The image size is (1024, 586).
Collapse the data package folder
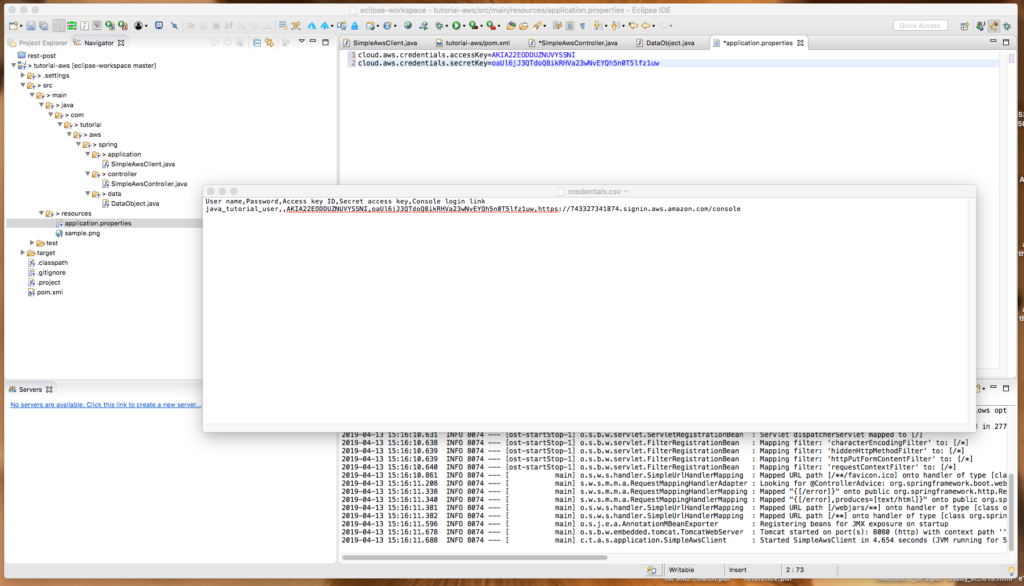pyautogui.click(x=88, y=193)
